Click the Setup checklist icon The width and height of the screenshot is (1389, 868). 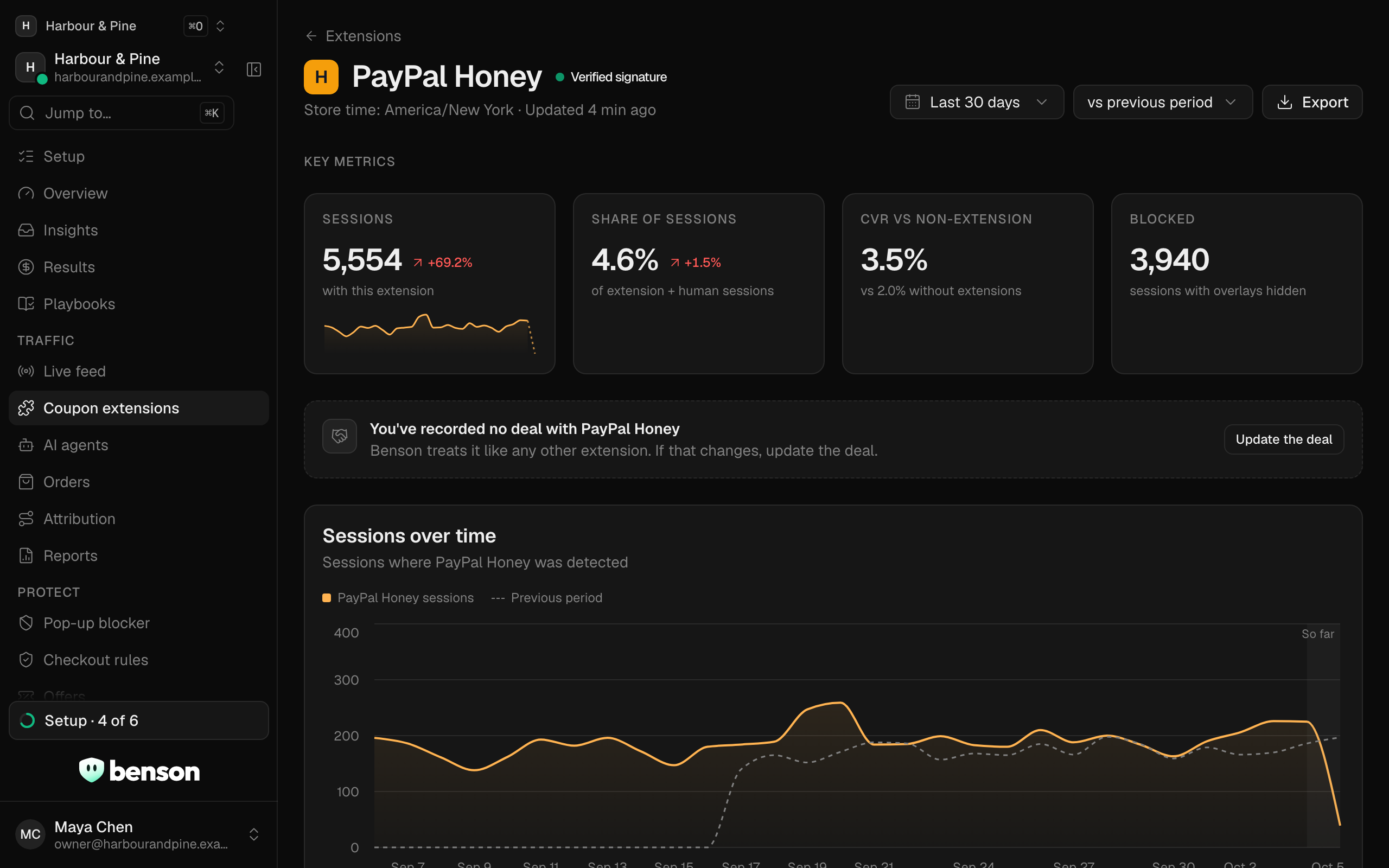point(26,156)
